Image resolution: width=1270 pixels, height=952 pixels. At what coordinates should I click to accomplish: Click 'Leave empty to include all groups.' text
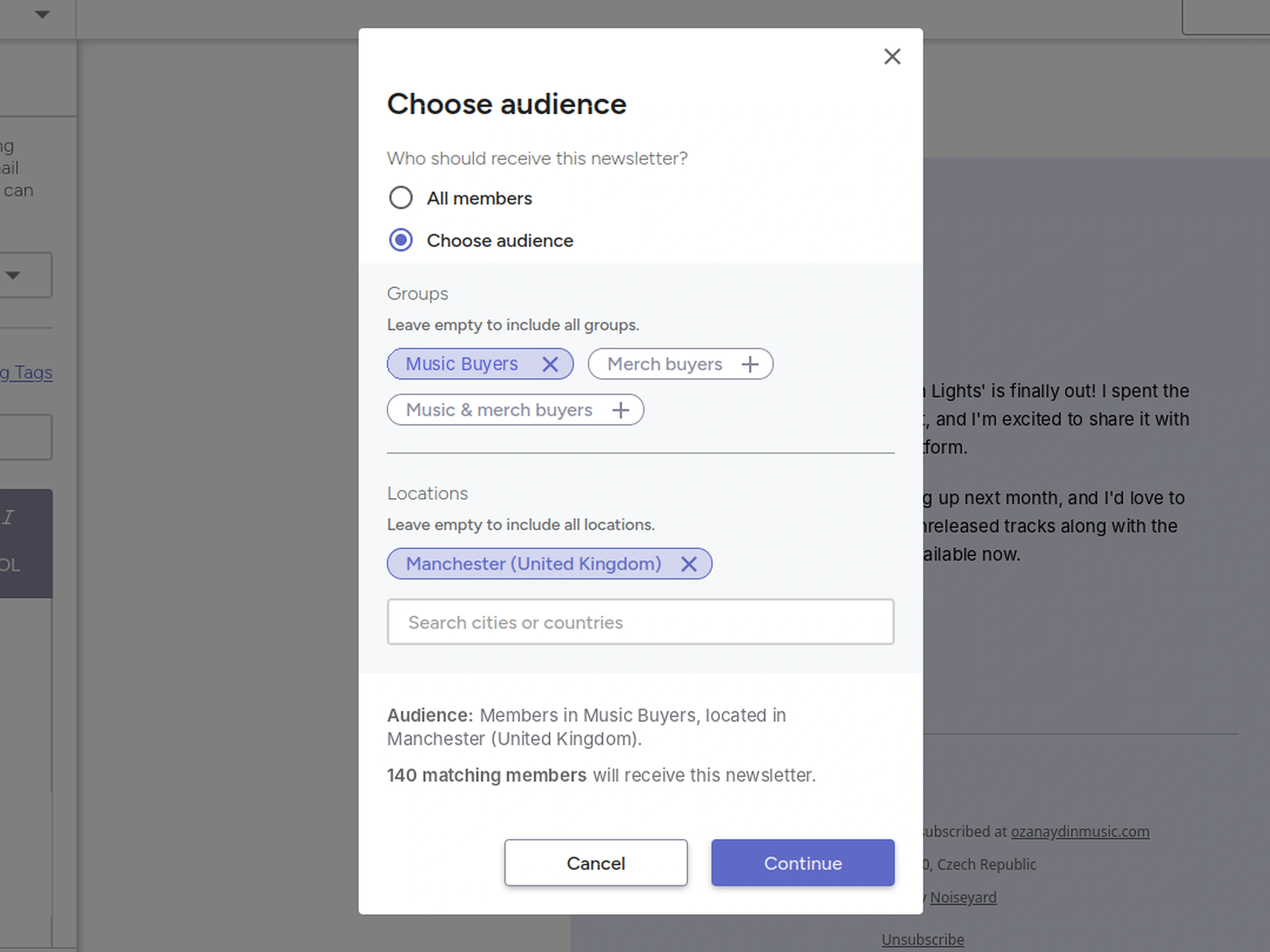[513, 325]
